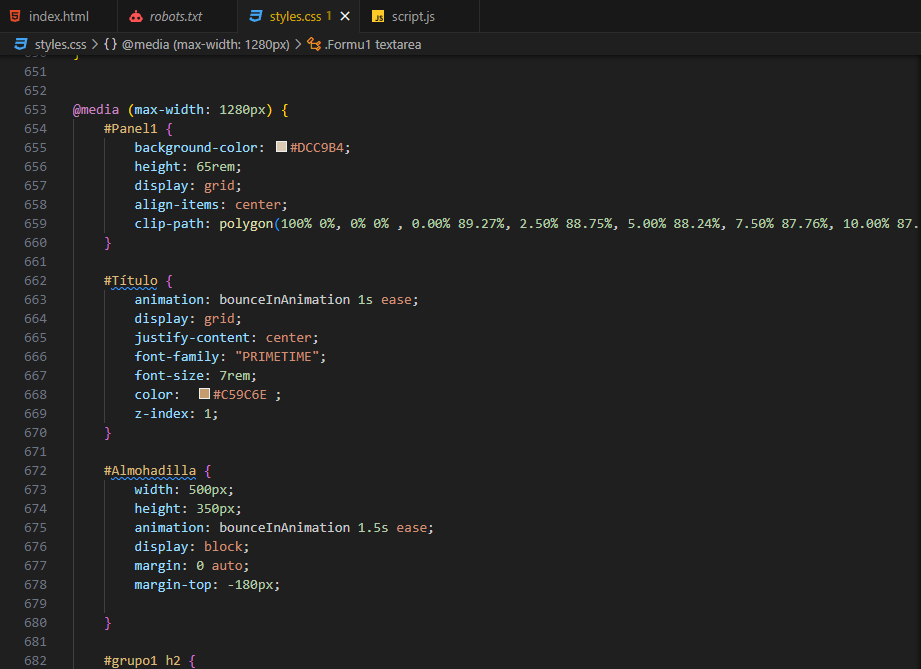The image size is (921, 669).
Task: Click the #Título selector on line 662
Action: point(132,280)
